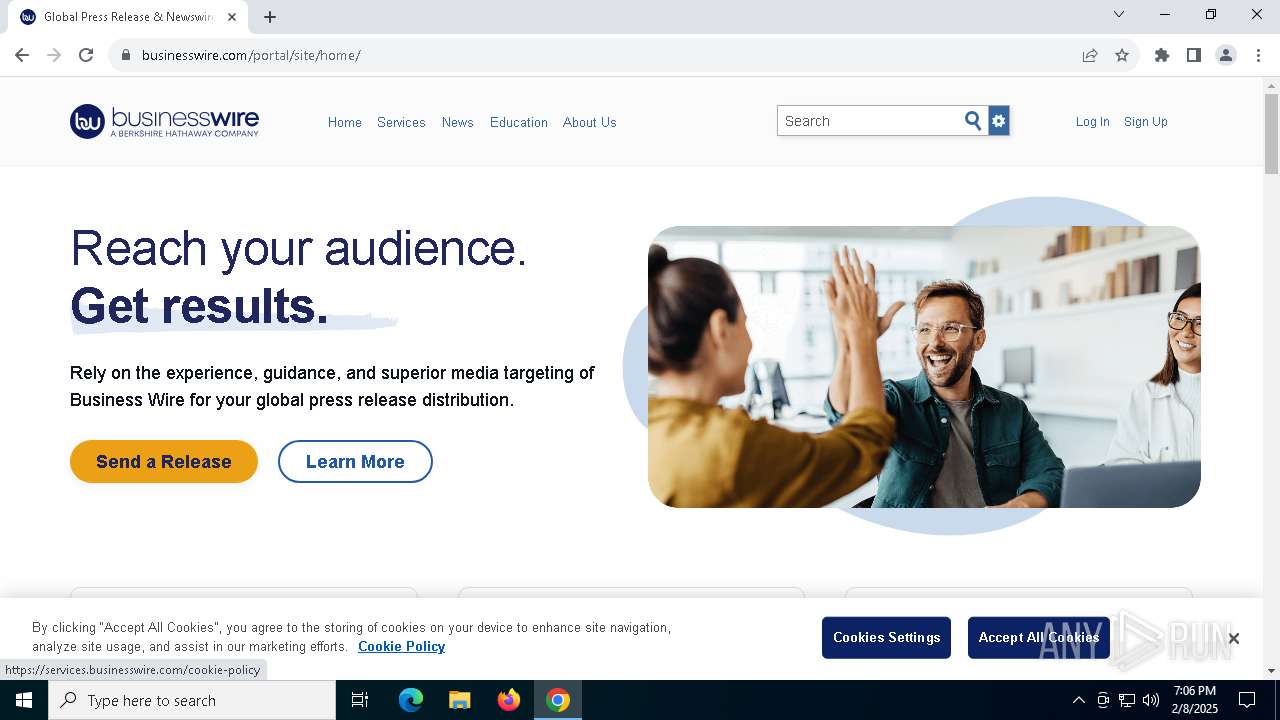Click Chrome icon in taskbar
This screenshot has width=1280, height=720.
coord(558,700)
